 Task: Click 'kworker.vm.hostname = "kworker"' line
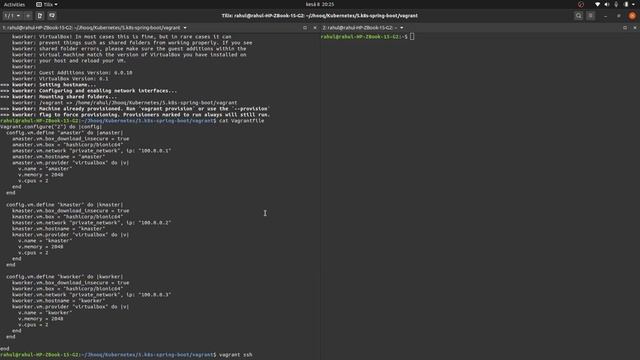(59, 301)
